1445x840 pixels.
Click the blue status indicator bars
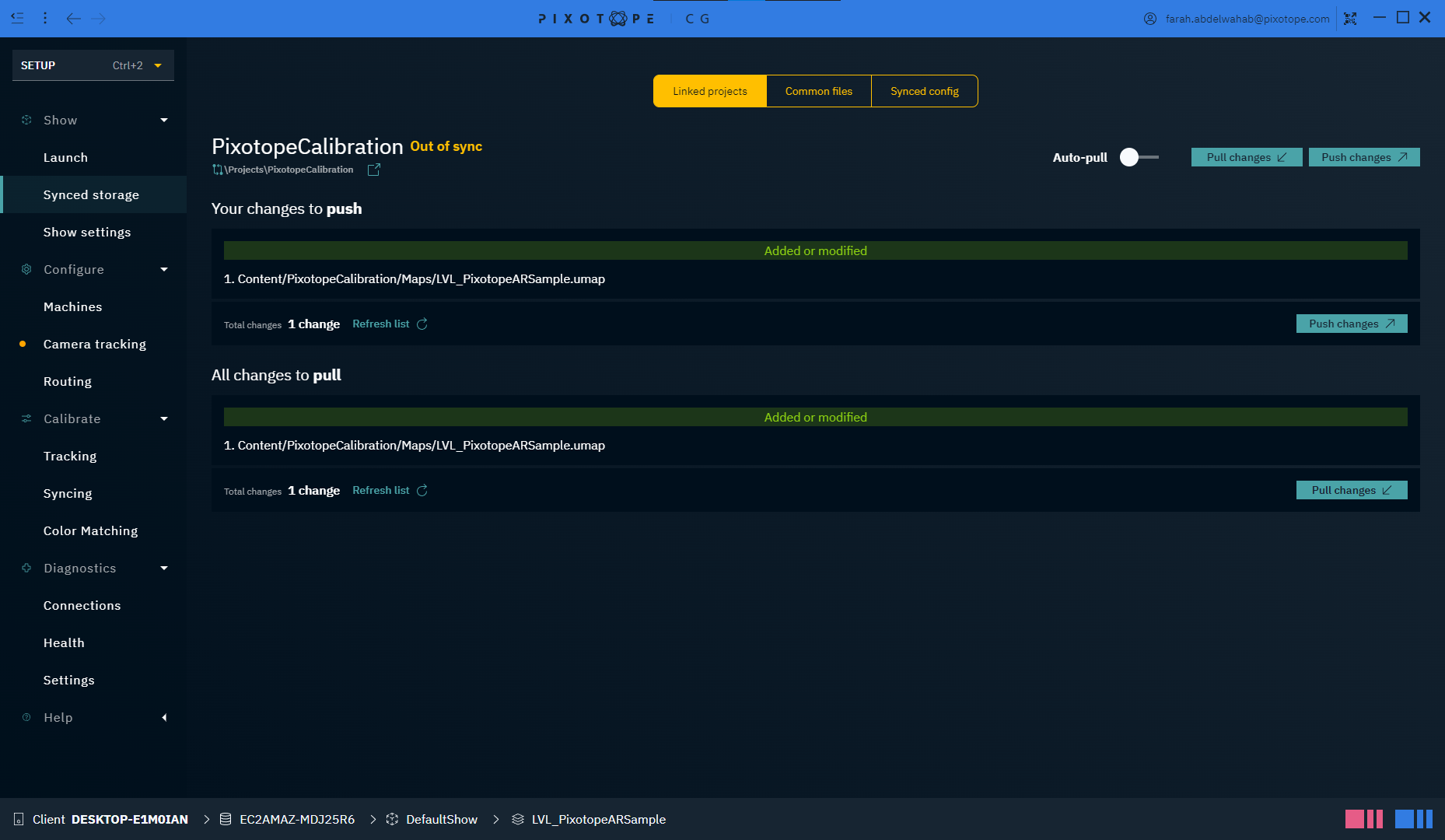[1414, 819]
